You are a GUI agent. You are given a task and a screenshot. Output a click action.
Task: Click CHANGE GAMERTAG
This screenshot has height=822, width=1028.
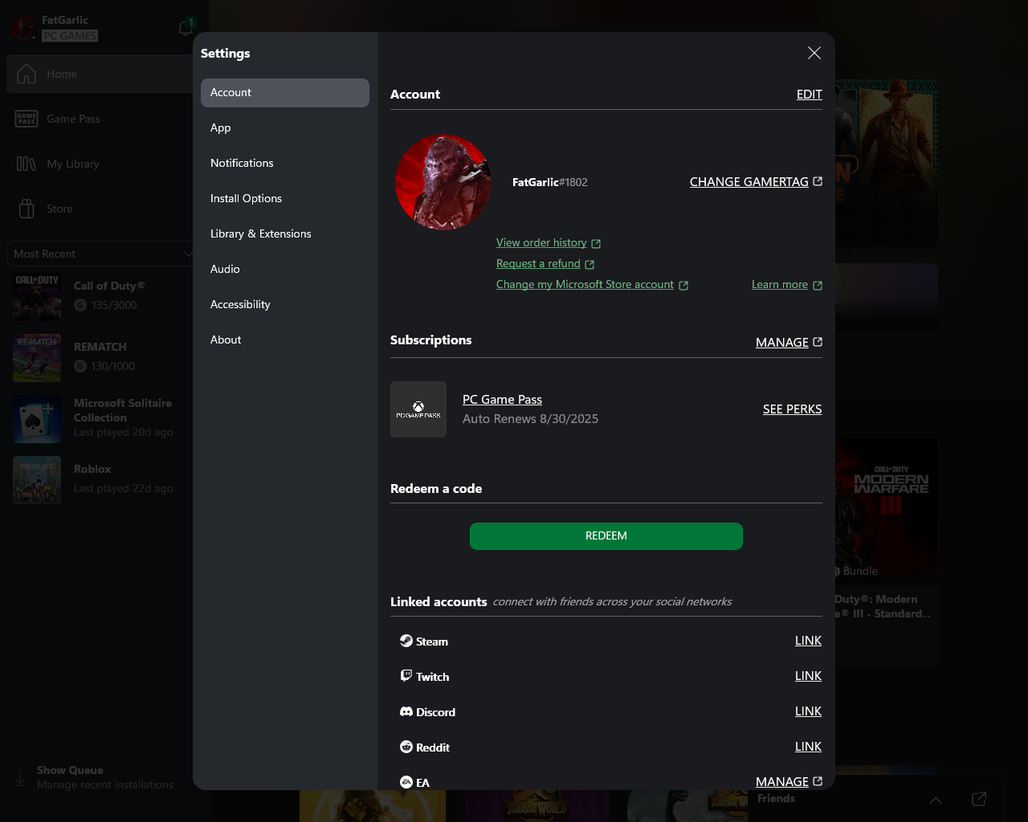tap(755, 182)
